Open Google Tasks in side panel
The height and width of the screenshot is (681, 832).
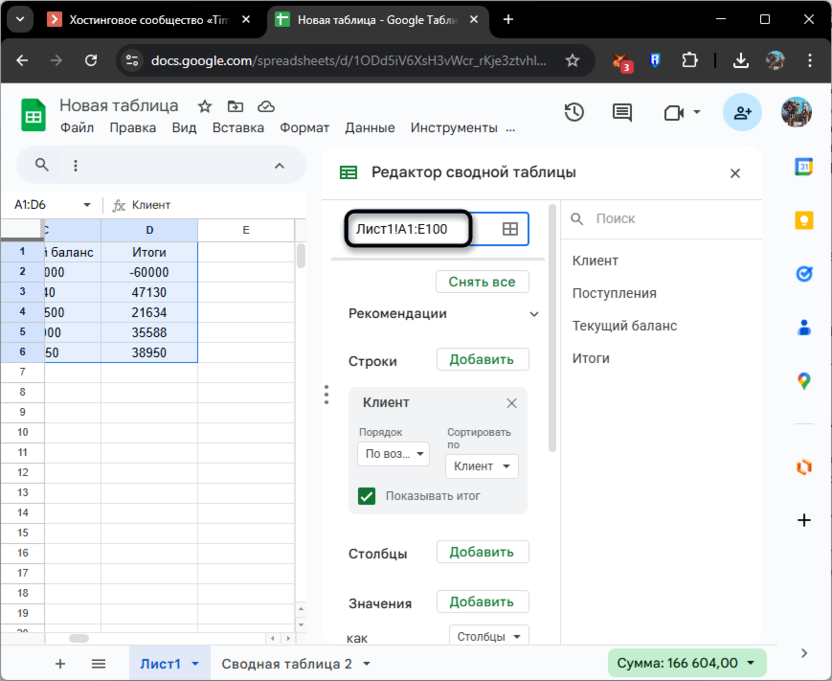click(x=803, y=274)
